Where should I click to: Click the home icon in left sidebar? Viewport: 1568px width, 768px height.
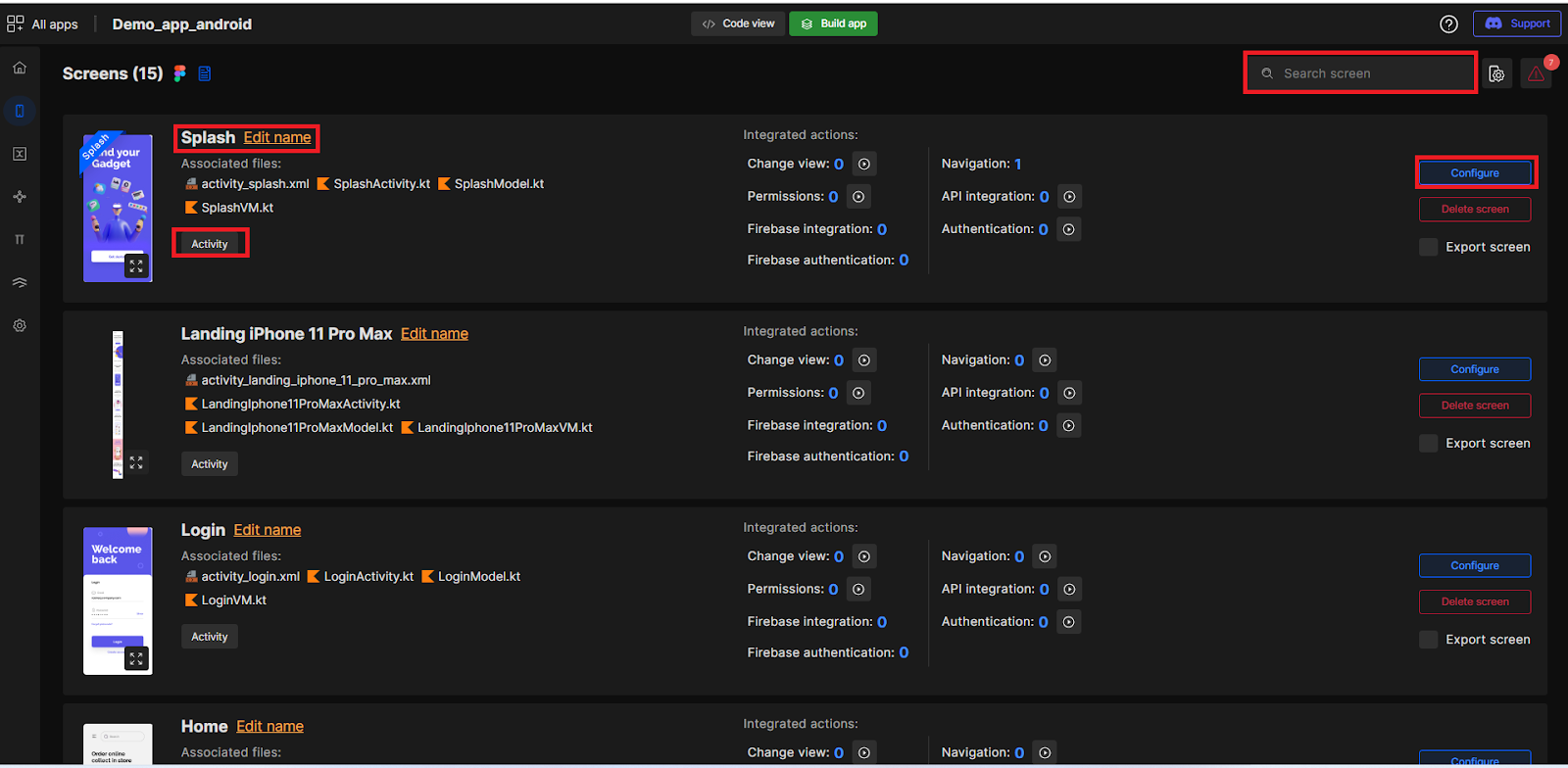pos(20,69)
